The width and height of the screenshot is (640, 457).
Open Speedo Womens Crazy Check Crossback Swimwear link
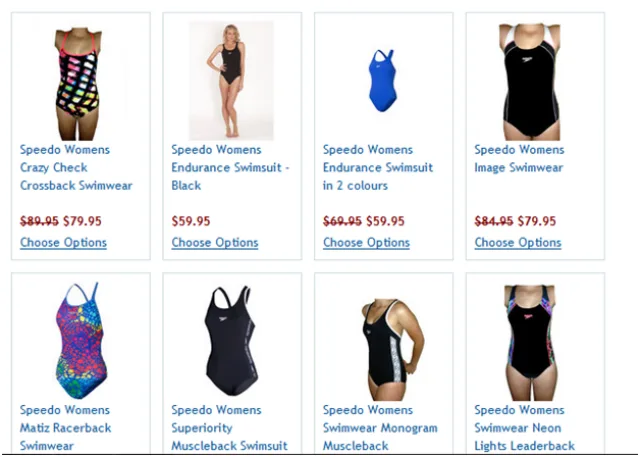(x=76, y=168)
